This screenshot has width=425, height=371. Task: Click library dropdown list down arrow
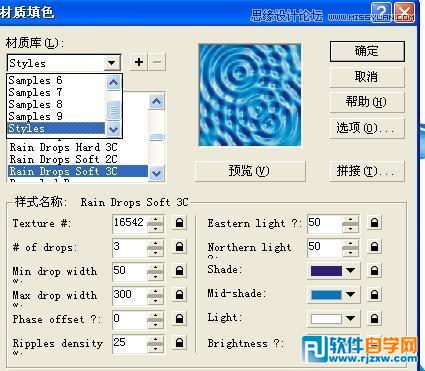[113, 129]
